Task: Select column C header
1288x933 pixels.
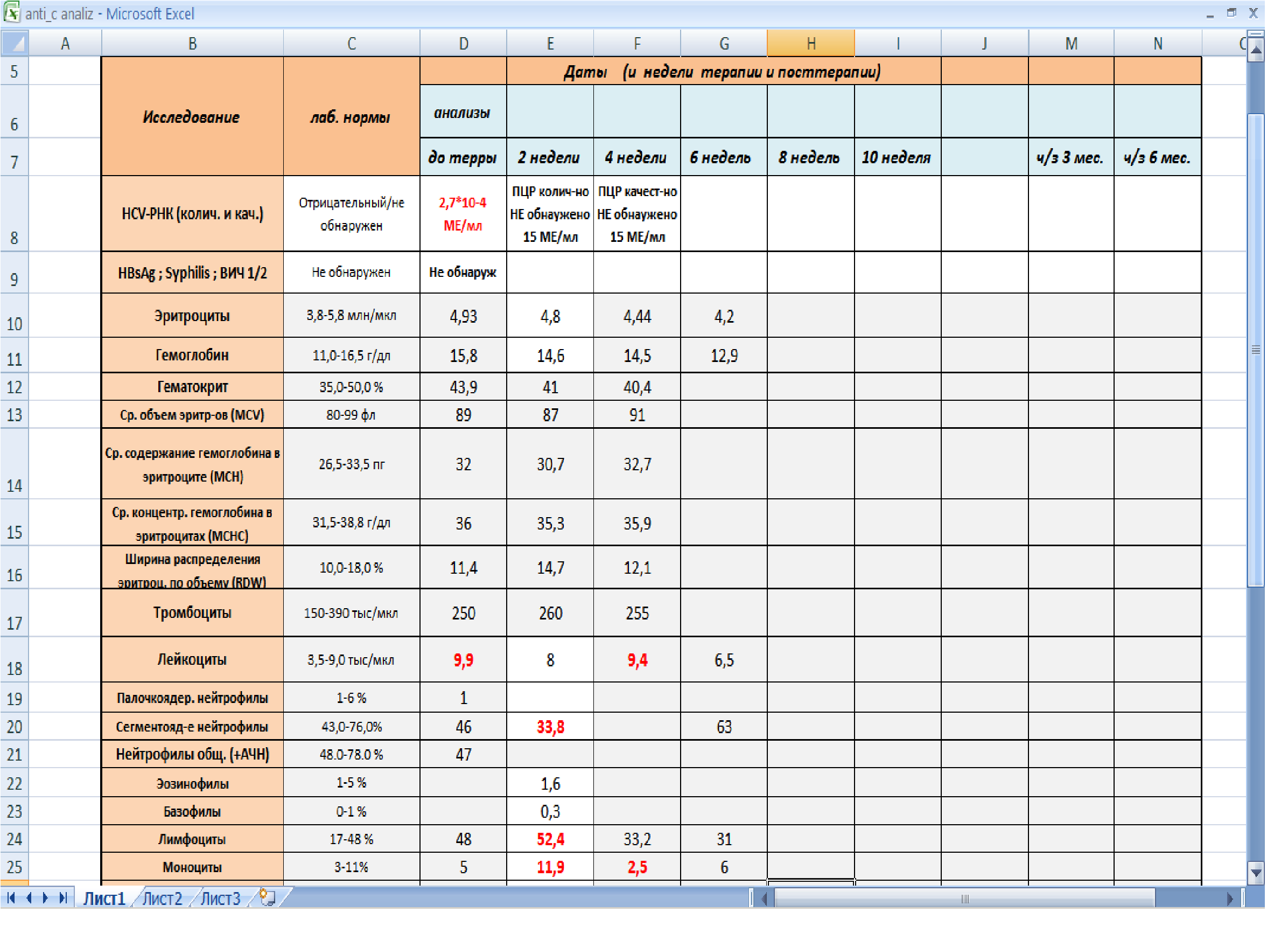Action: [x=352, y=44]
